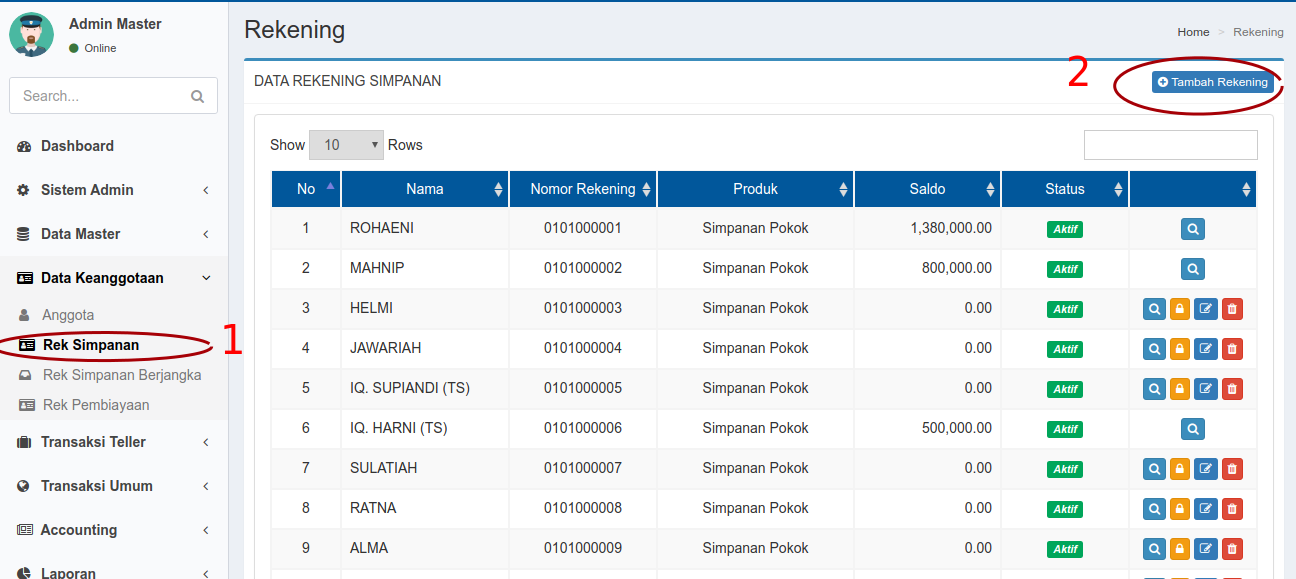1296x579 pixels.
Task: Click the Admin Master avatar
Action: pyautogui.click(x=31, y=35)
